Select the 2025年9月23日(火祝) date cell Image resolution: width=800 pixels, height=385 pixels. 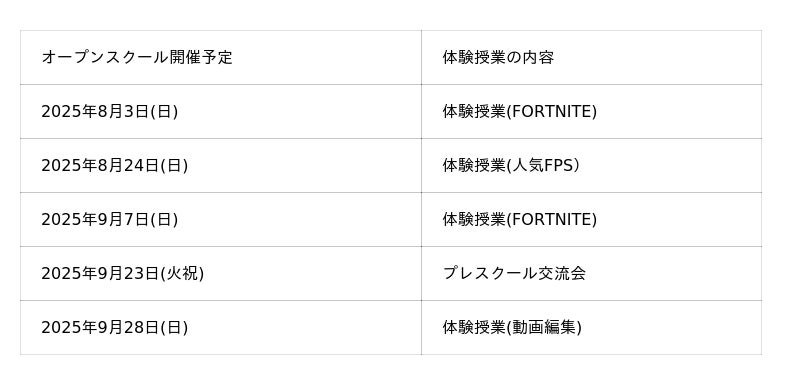tap(221, 274)
